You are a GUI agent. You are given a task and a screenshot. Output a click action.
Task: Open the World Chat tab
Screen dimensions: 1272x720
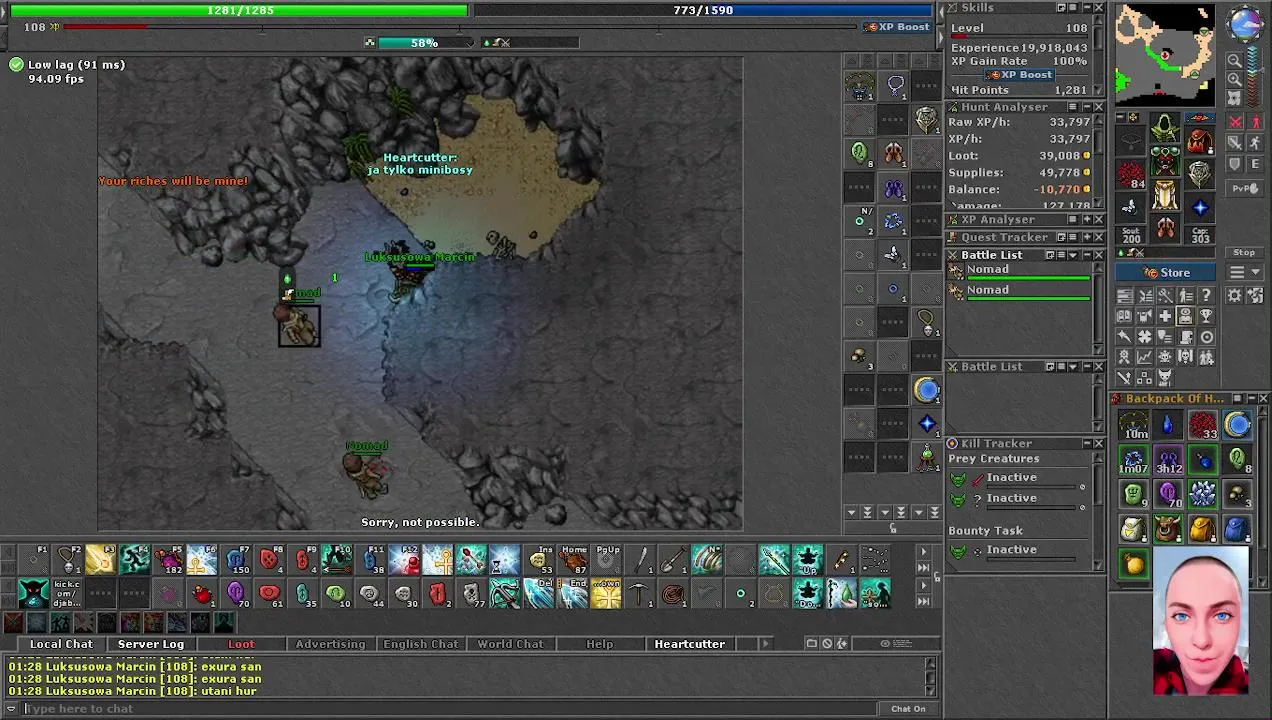(510, 644)
